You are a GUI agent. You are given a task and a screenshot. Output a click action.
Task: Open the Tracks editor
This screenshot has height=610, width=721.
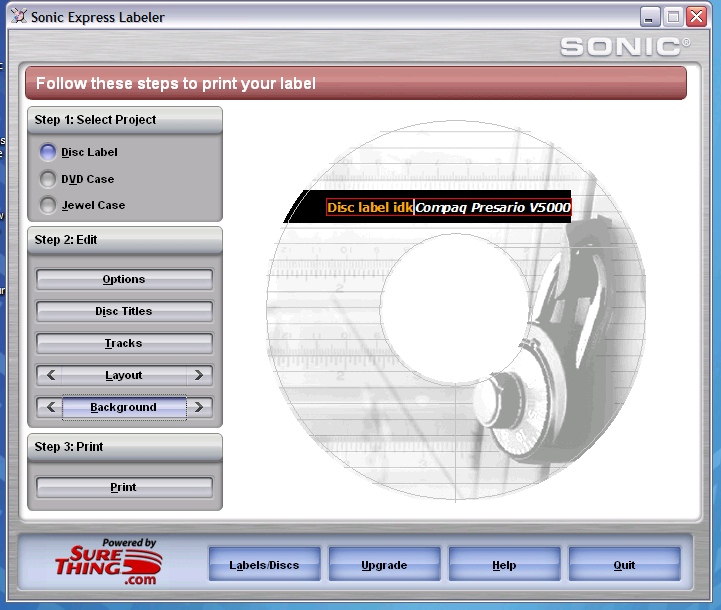click(124, 343)
